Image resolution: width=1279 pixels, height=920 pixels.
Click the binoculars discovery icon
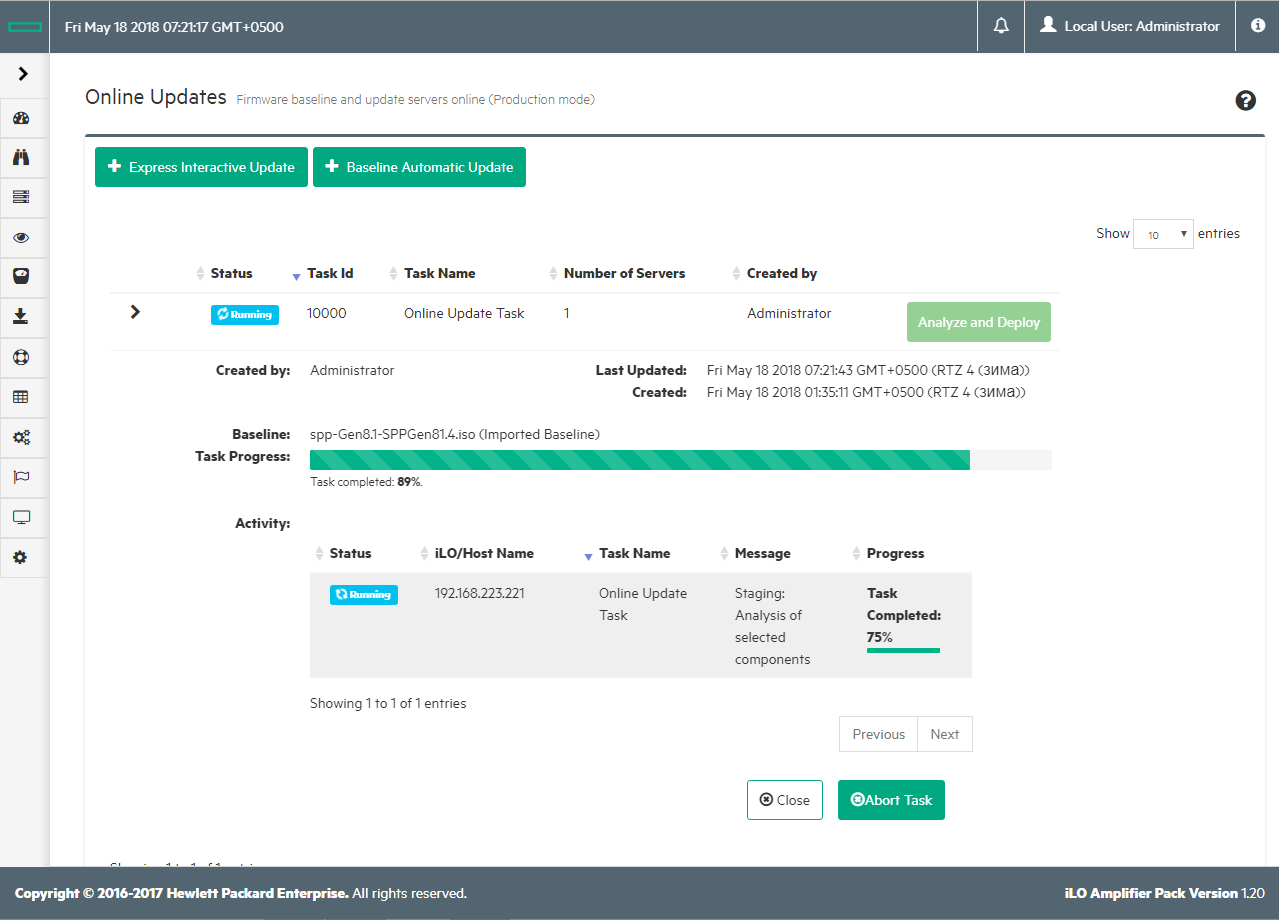pyautogui.click(x=21, y=157)
